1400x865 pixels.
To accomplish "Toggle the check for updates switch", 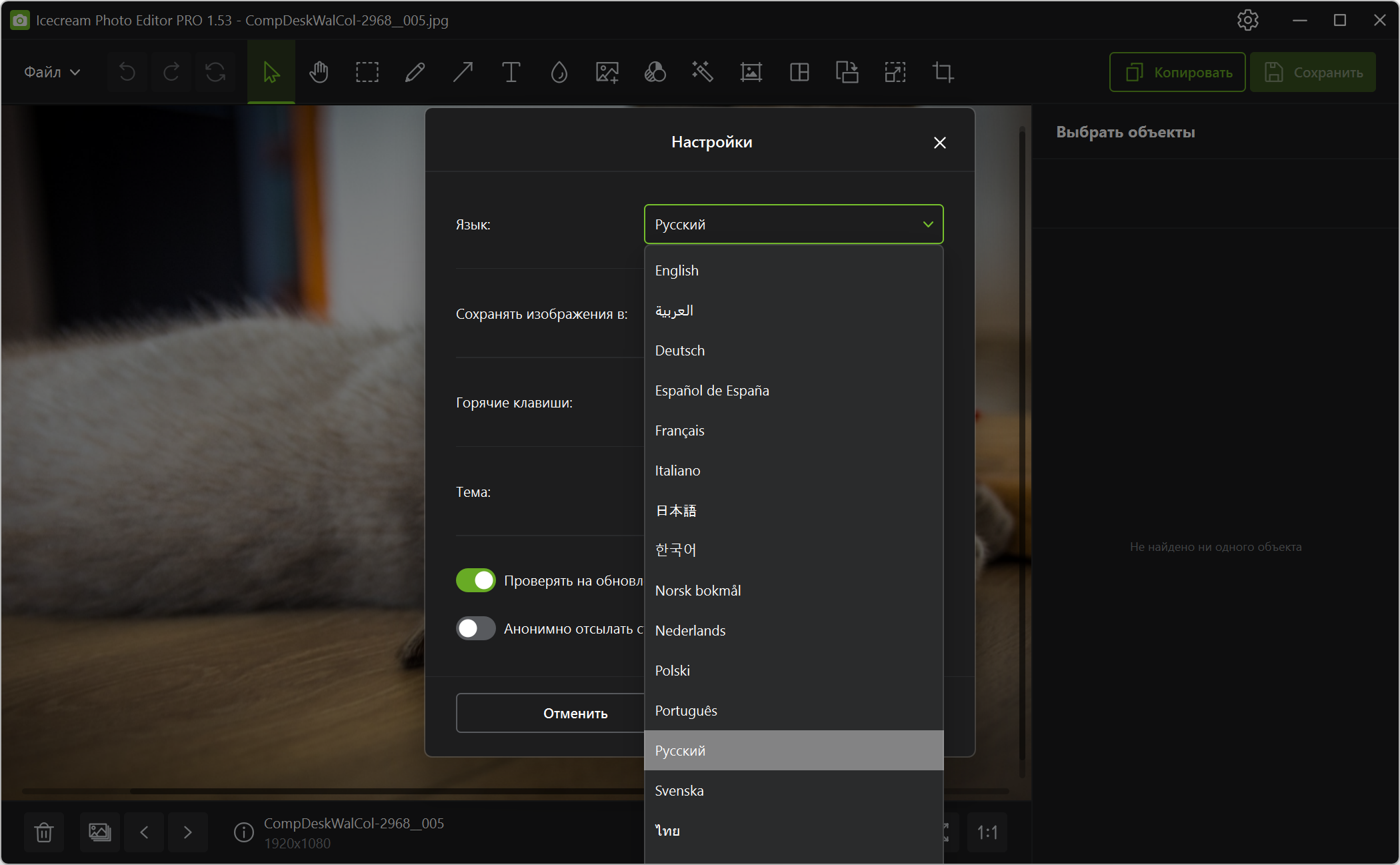I will [475, 580].
